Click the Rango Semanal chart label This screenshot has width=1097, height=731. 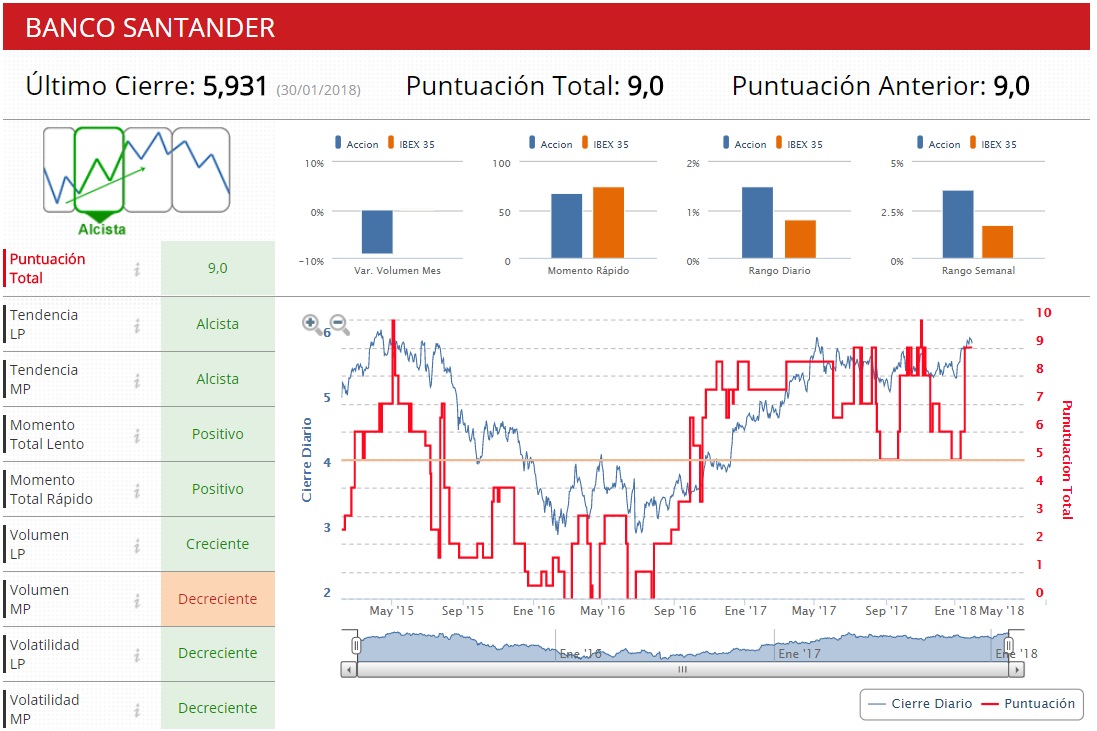[978, 271]
